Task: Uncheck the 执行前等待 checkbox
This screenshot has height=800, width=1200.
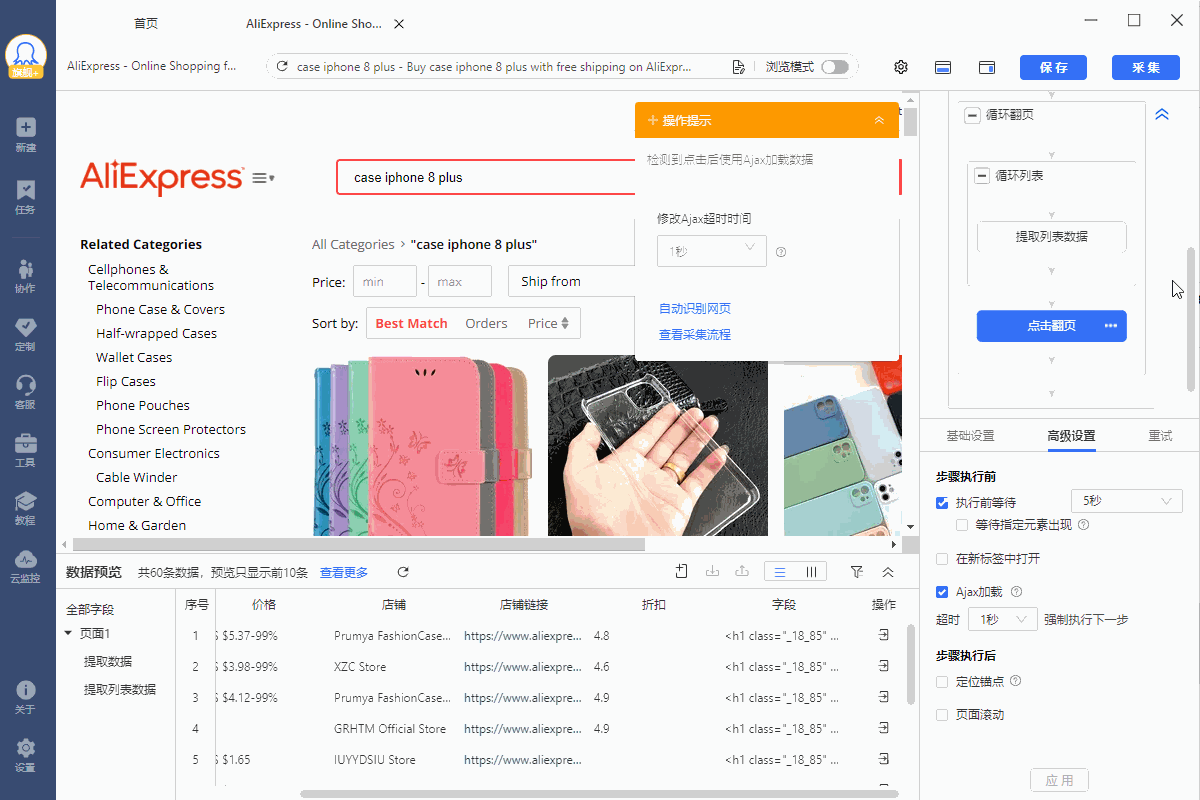Action: [942, 502]
